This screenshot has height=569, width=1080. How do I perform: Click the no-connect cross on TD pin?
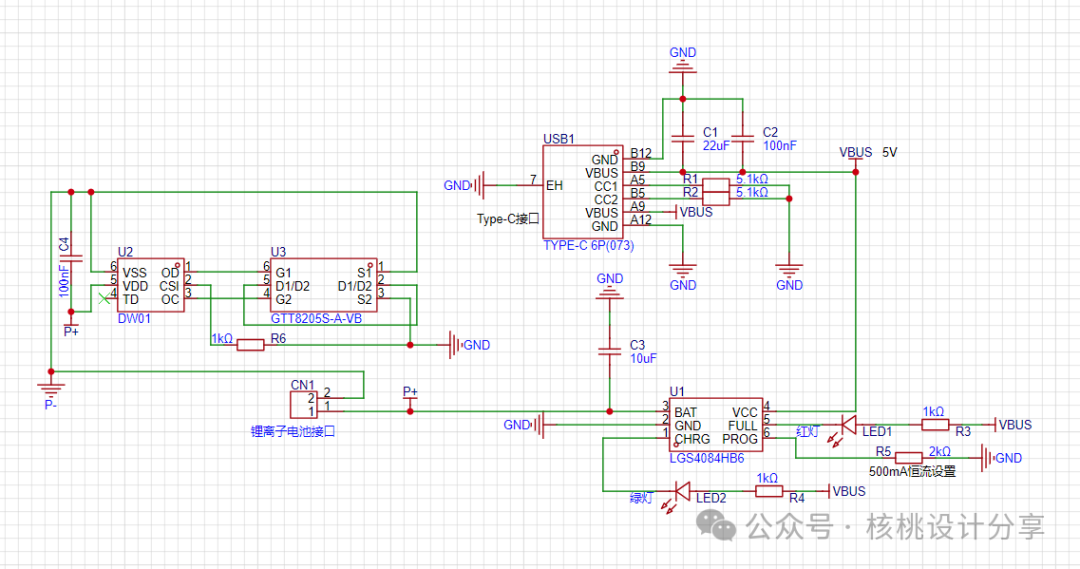[104, 298]
